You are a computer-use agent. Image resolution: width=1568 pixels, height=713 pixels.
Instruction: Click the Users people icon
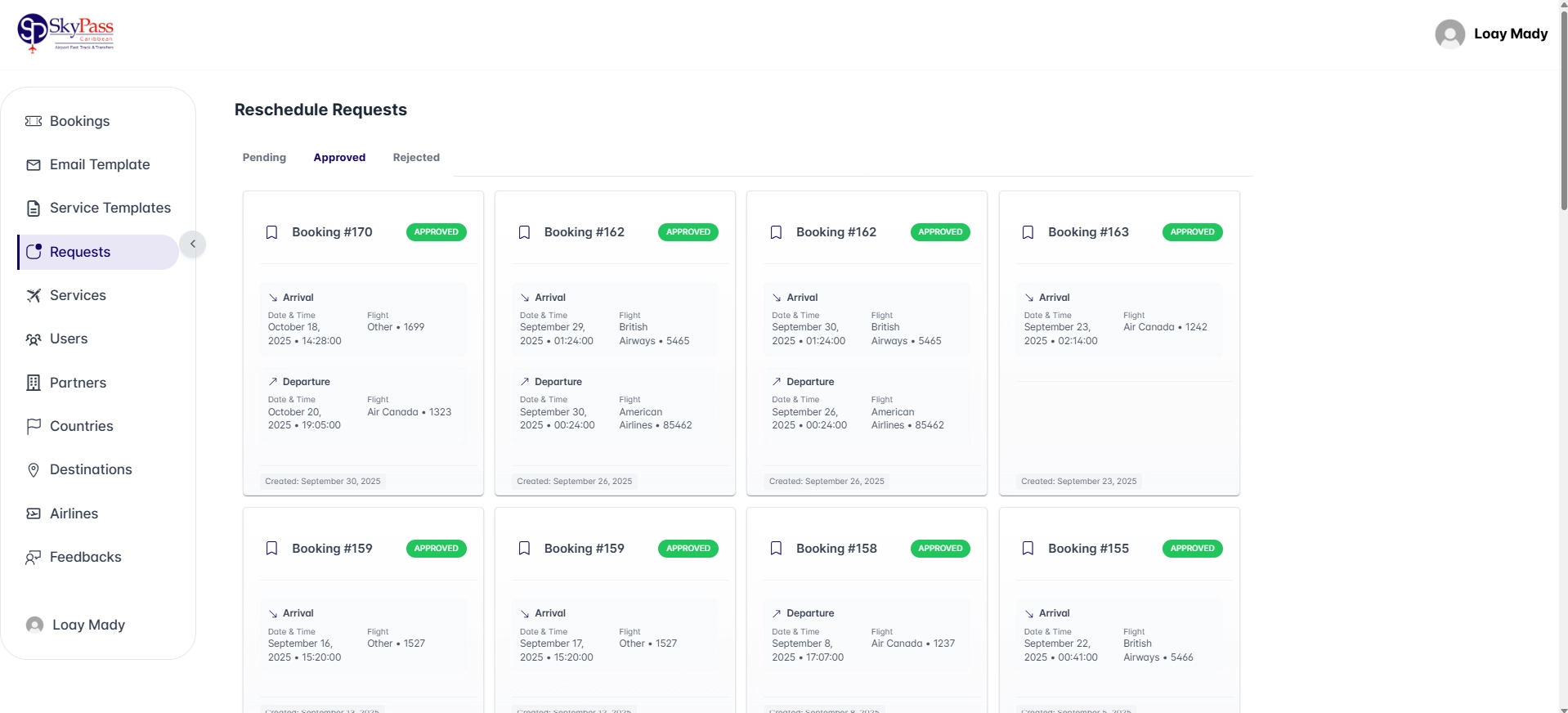34,339
